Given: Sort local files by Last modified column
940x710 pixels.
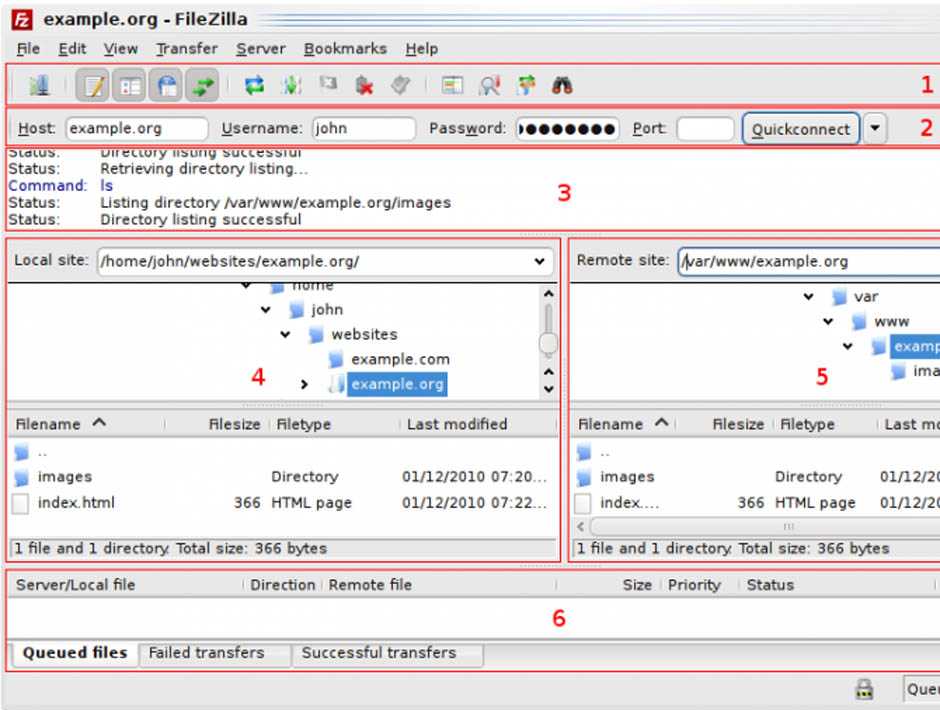Looking at the screenshot, I should click(457, 424).
